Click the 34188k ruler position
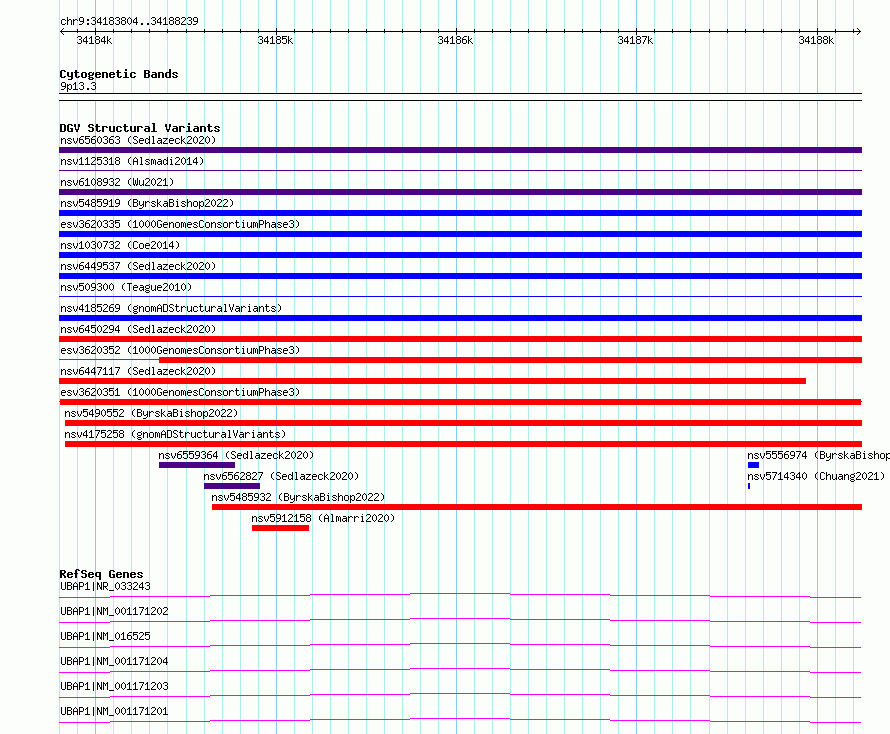The height and width of the screenshot is (734, 890). point(816,40)
